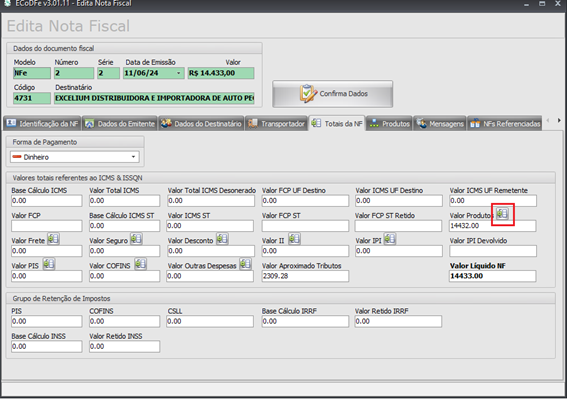The height and width of the screenshot is (399, 567).
Task: Click the empty Valor FCP field
Action: tap(47, 226)
